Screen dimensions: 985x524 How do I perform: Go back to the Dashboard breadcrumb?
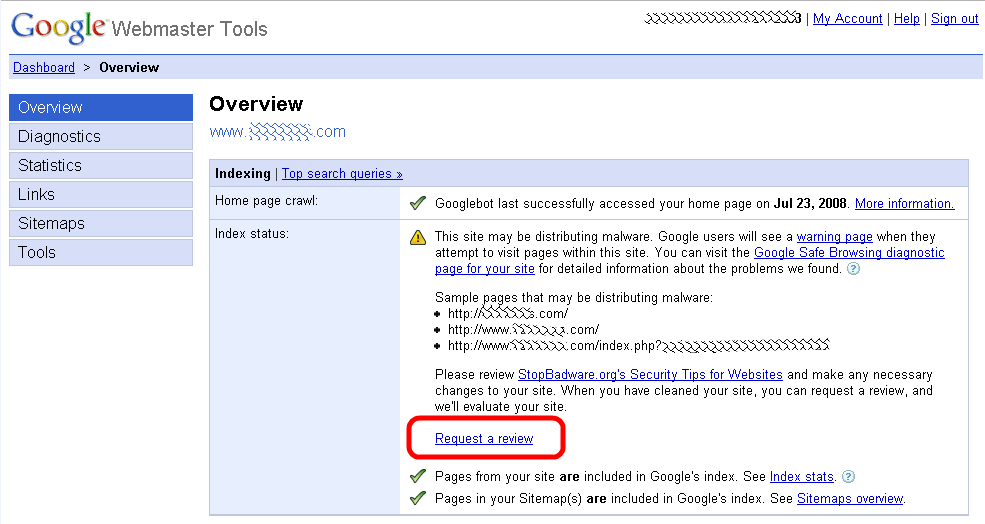[44, 67]
